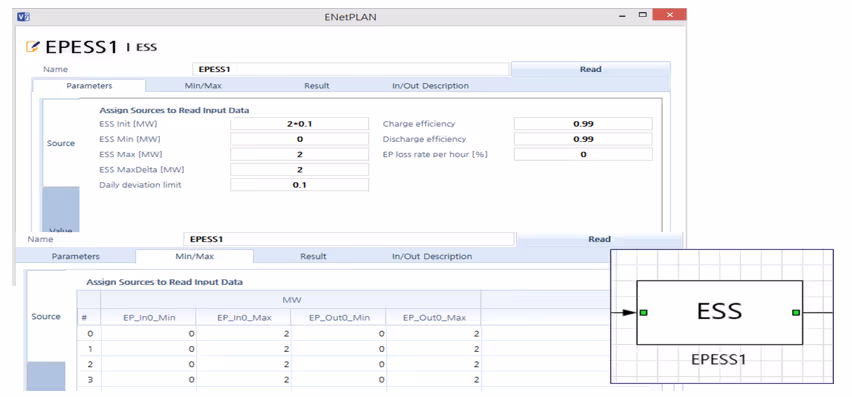
Task: Open the Result tab in lower panel
Action: [x=313, y=256]
